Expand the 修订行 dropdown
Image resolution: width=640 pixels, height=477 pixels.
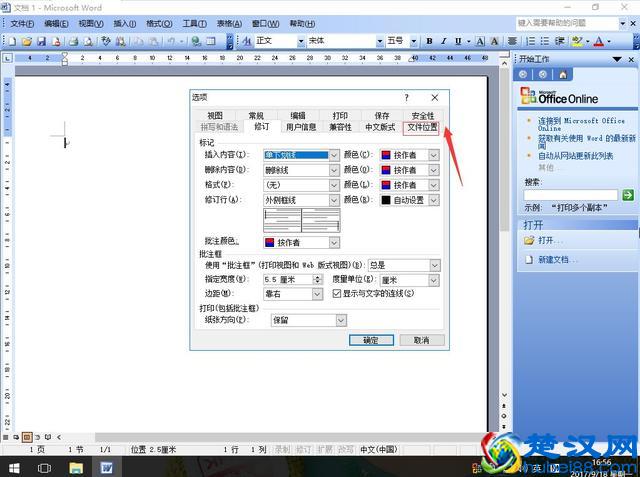(x=334, y=200)
